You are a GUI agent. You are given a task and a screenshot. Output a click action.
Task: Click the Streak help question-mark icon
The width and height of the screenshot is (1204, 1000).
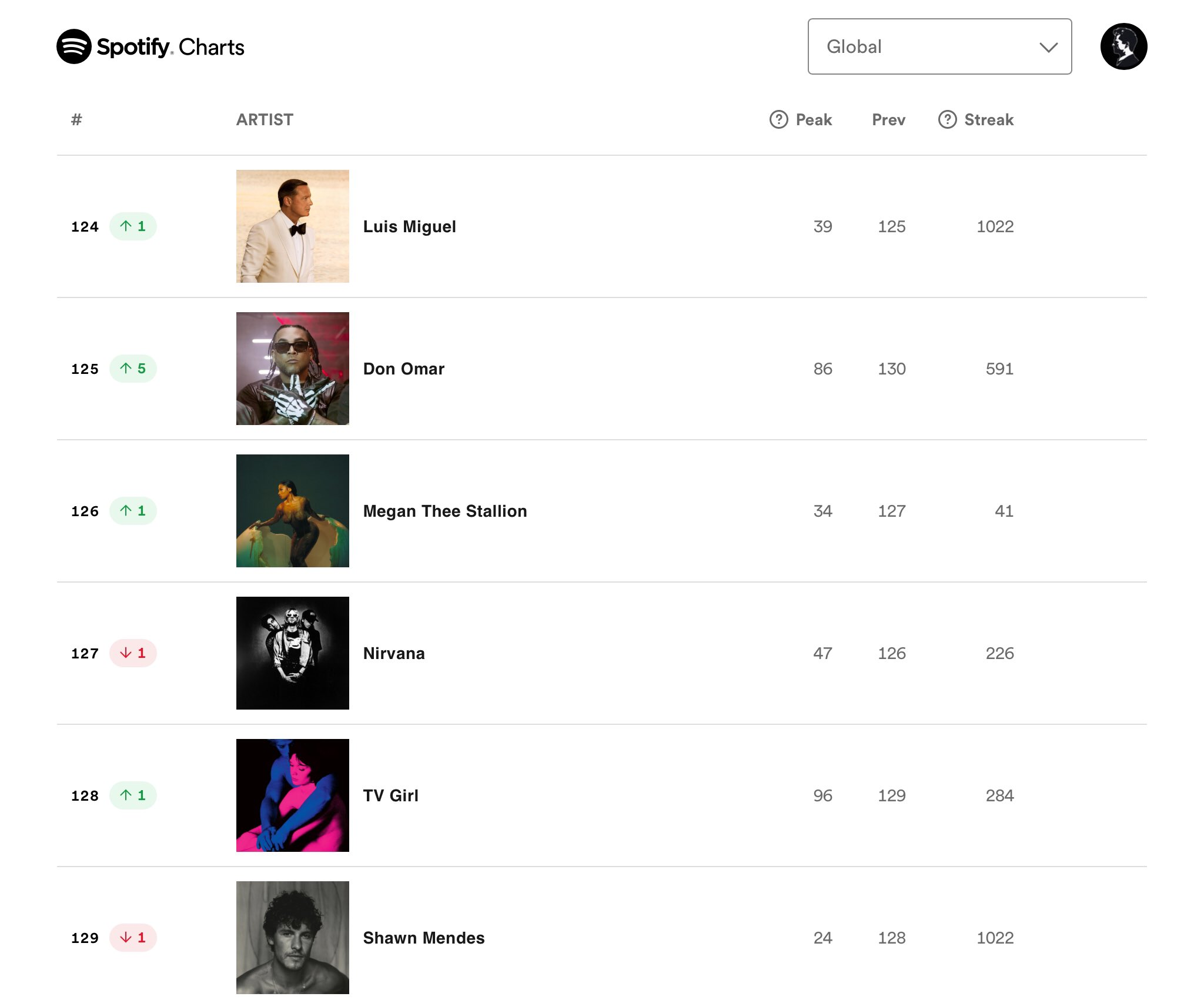[947, 119]
